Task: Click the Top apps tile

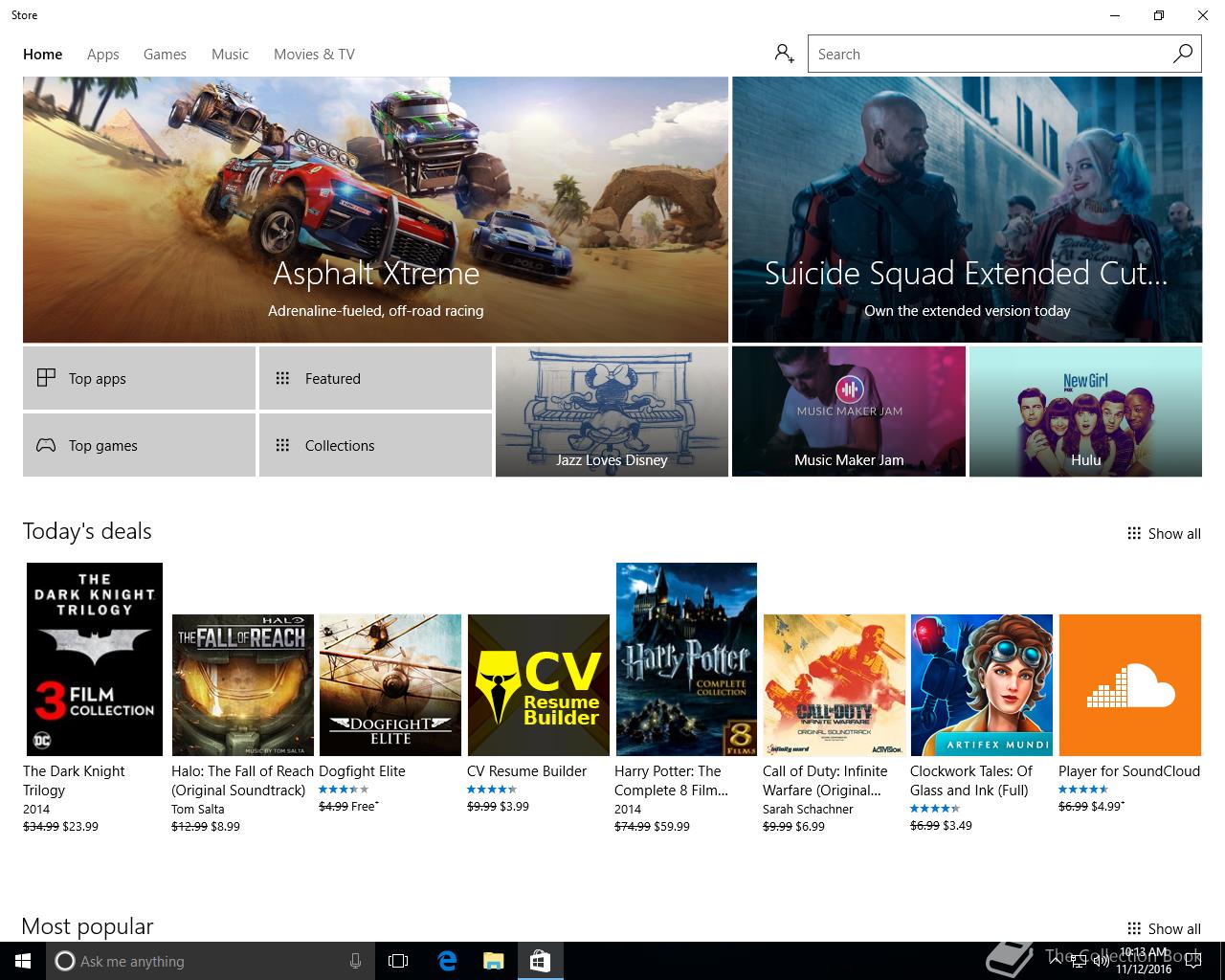Action: [x=139, y=378]
